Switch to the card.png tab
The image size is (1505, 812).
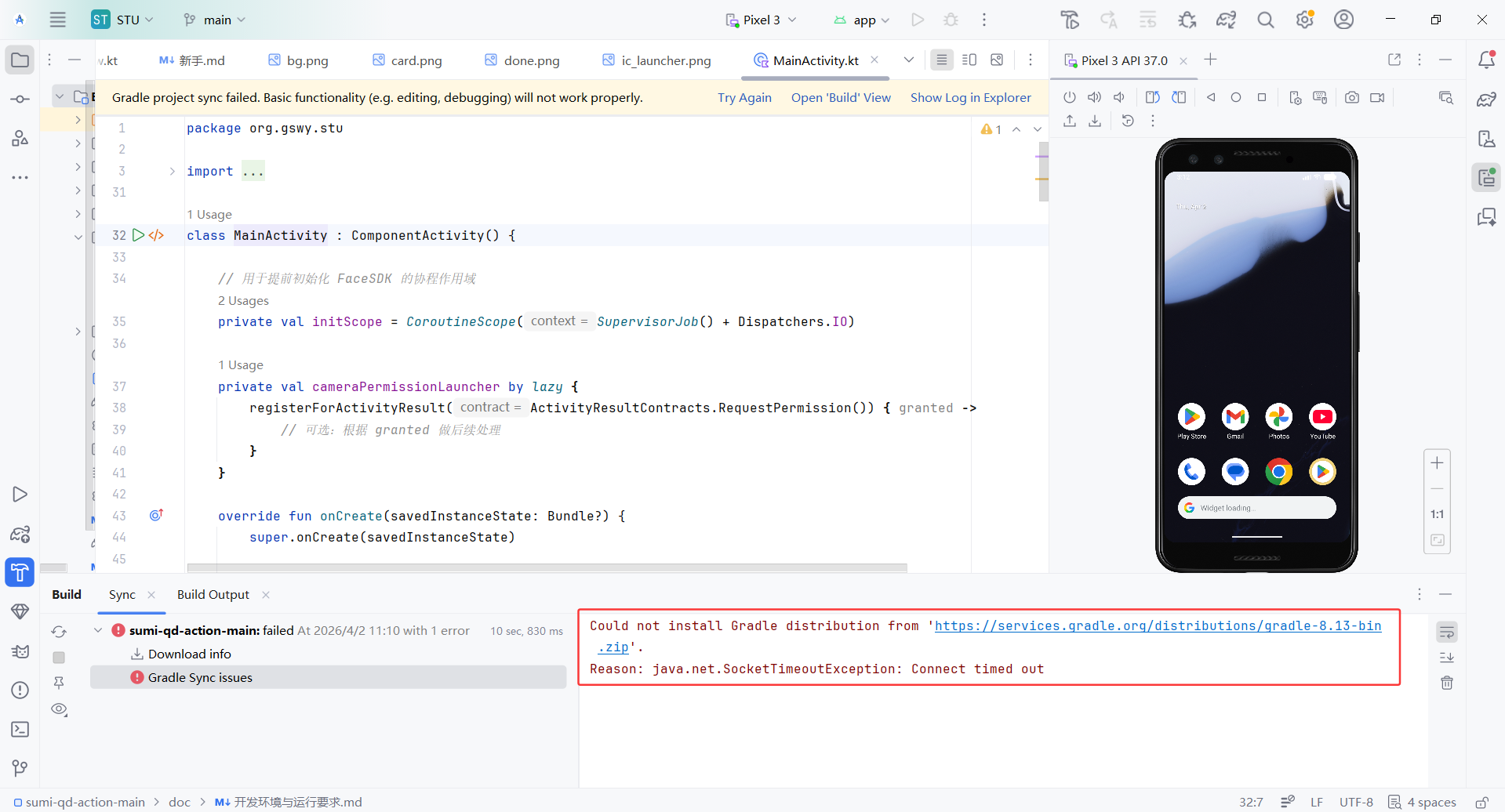point(407,60)
